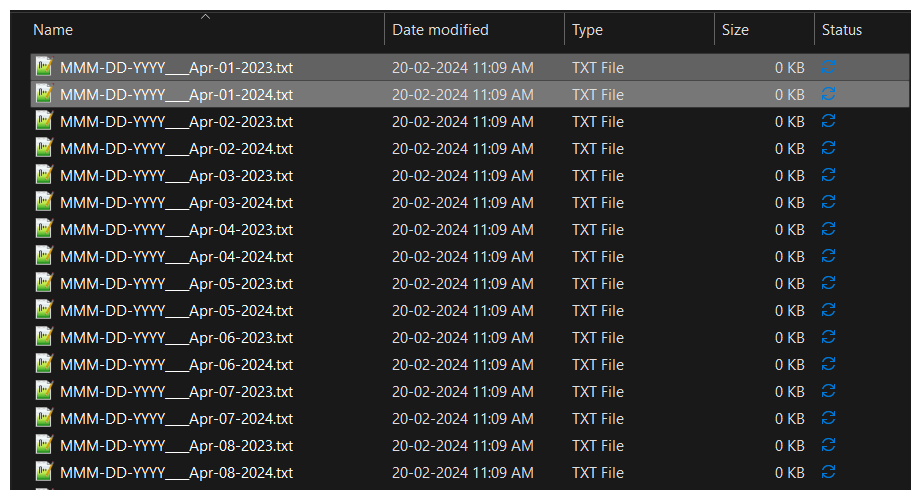Click the Status column header
This screenshot has width=921, height=500.
pyautogui.click(x=842, y=30)
